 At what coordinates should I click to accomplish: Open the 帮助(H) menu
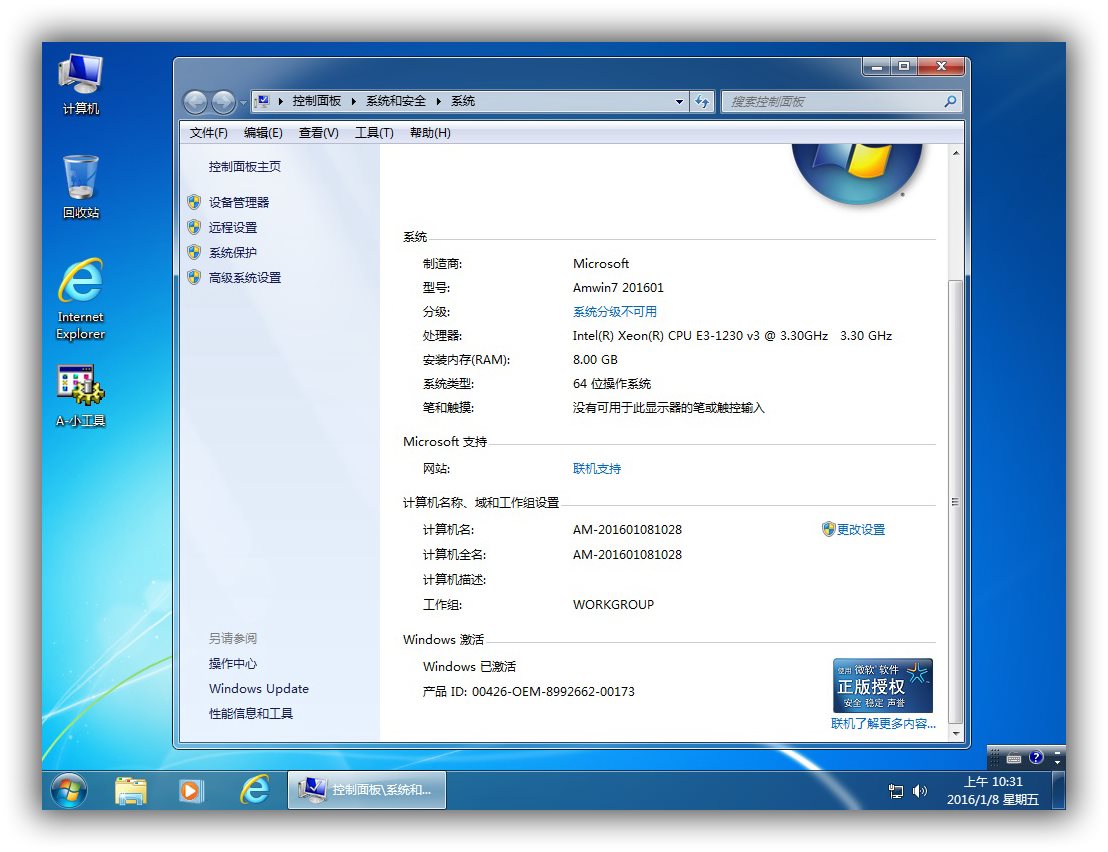[430, 133]
